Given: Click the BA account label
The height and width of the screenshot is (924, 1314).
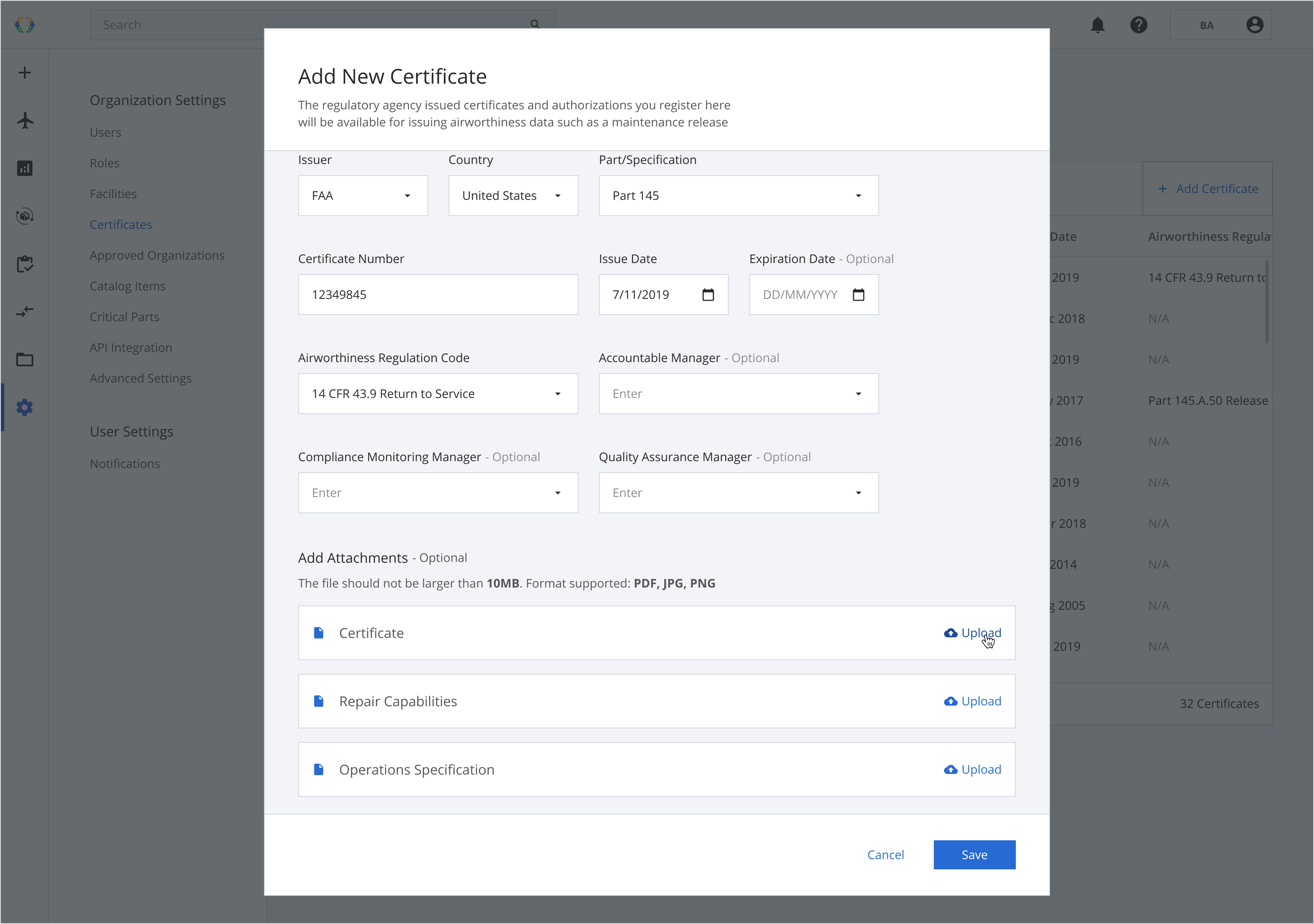Looking at the screenshot, I should click(1206, 26).
